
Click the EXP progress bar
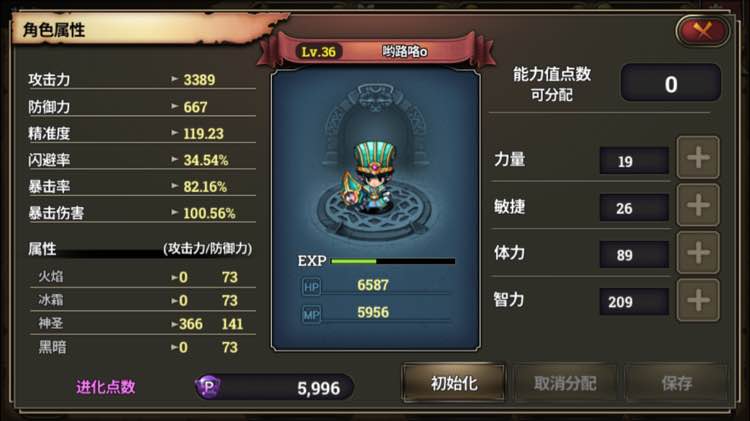pos(393,261)
